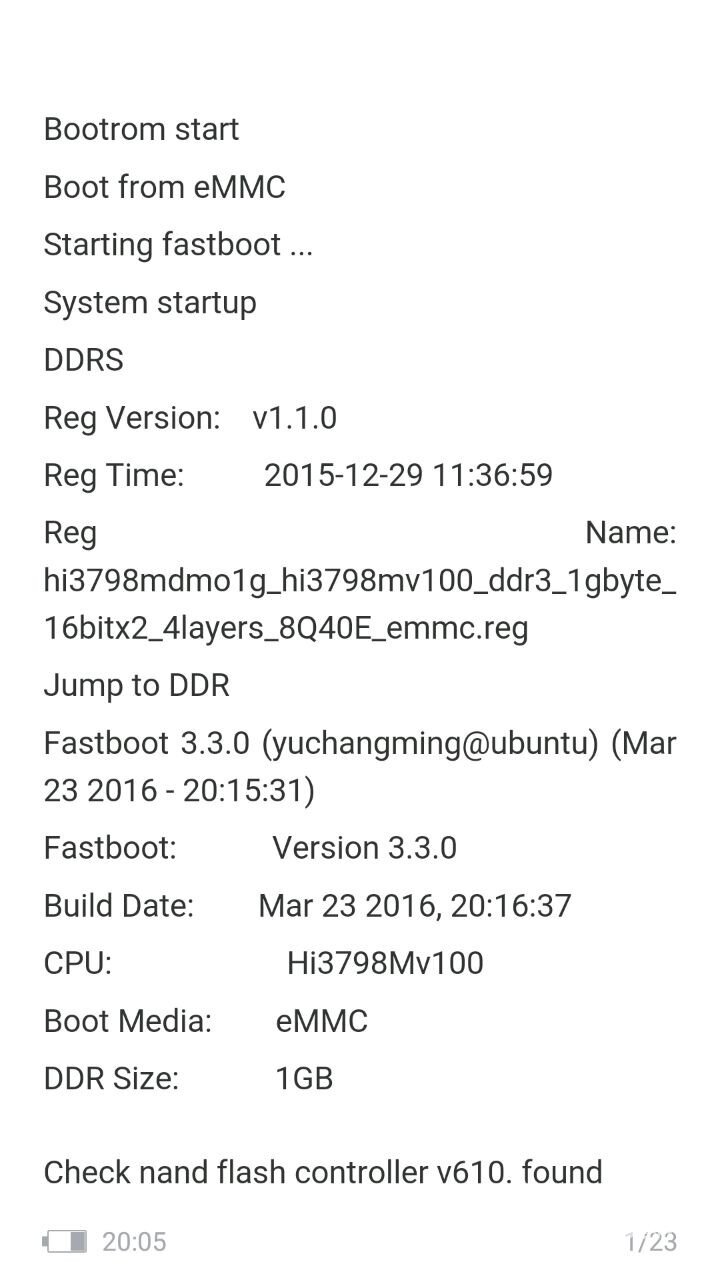Tap the CPU Hi3798Mv100 line
720x1280 pixels.
click(264, 963)
